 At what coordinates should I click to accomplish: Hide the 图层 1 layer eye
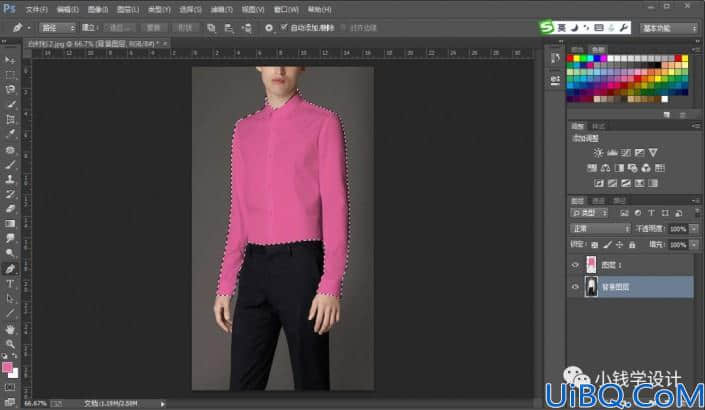pyautogui.click(x=575, y=265)
